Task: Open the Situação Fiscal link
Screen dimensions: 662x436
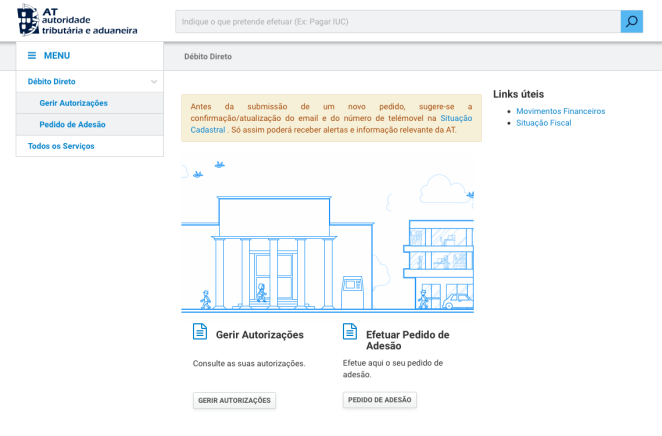Action: 543,123
